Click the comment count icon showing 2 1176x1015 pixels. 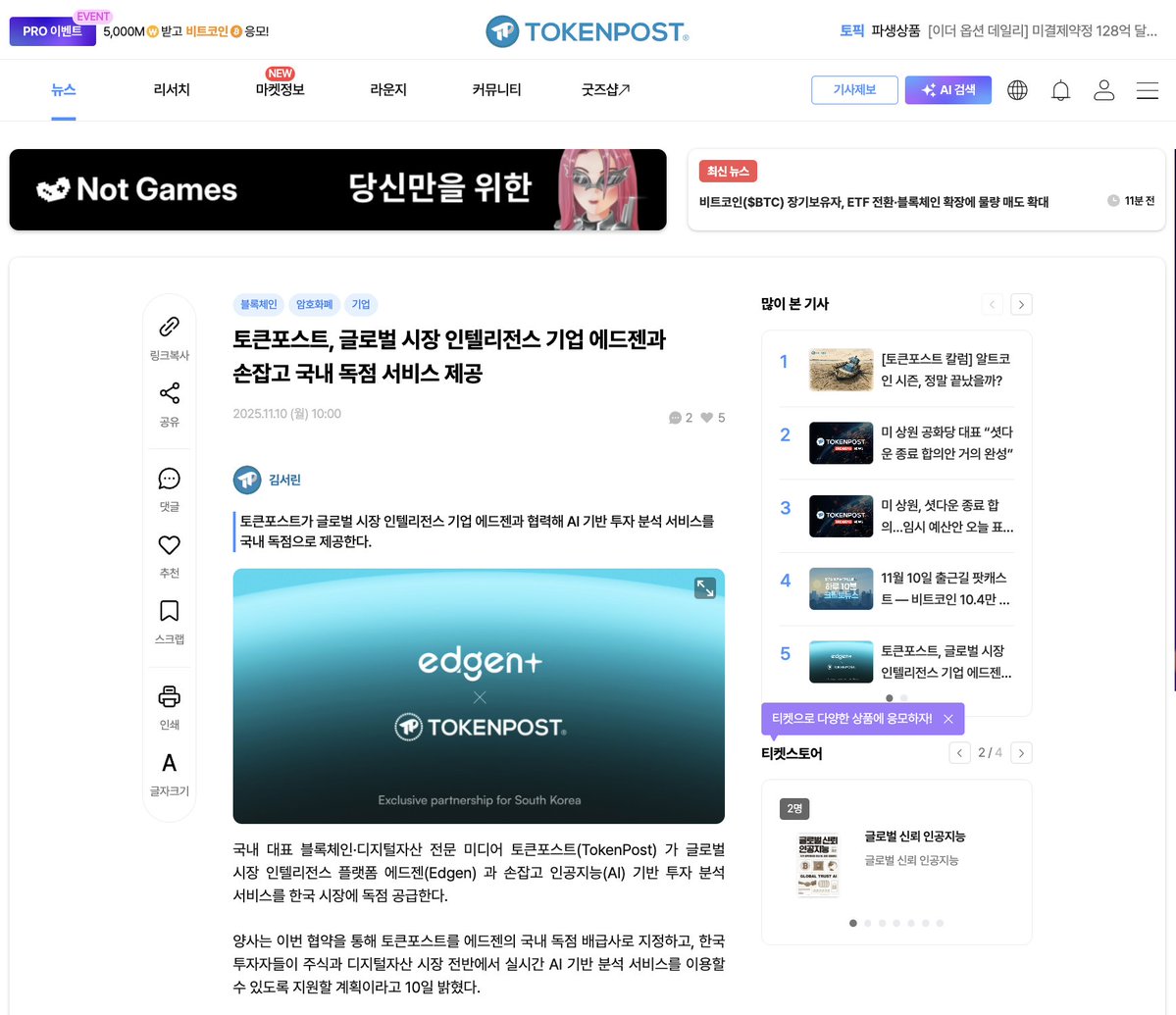pyautogui.click(x=675, y=418)
